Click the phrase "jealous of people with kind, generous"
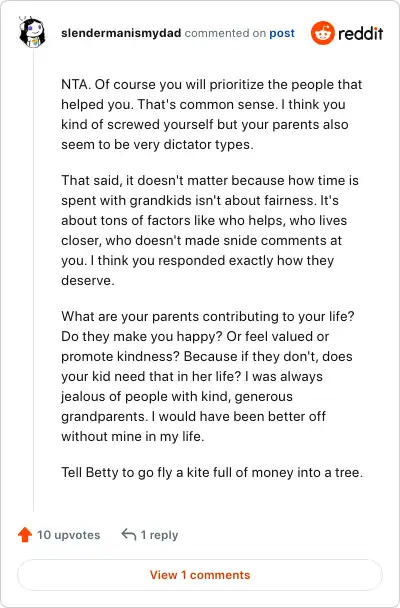The height and width of the screenshot is (608, 400). click(x=177, y=397)
